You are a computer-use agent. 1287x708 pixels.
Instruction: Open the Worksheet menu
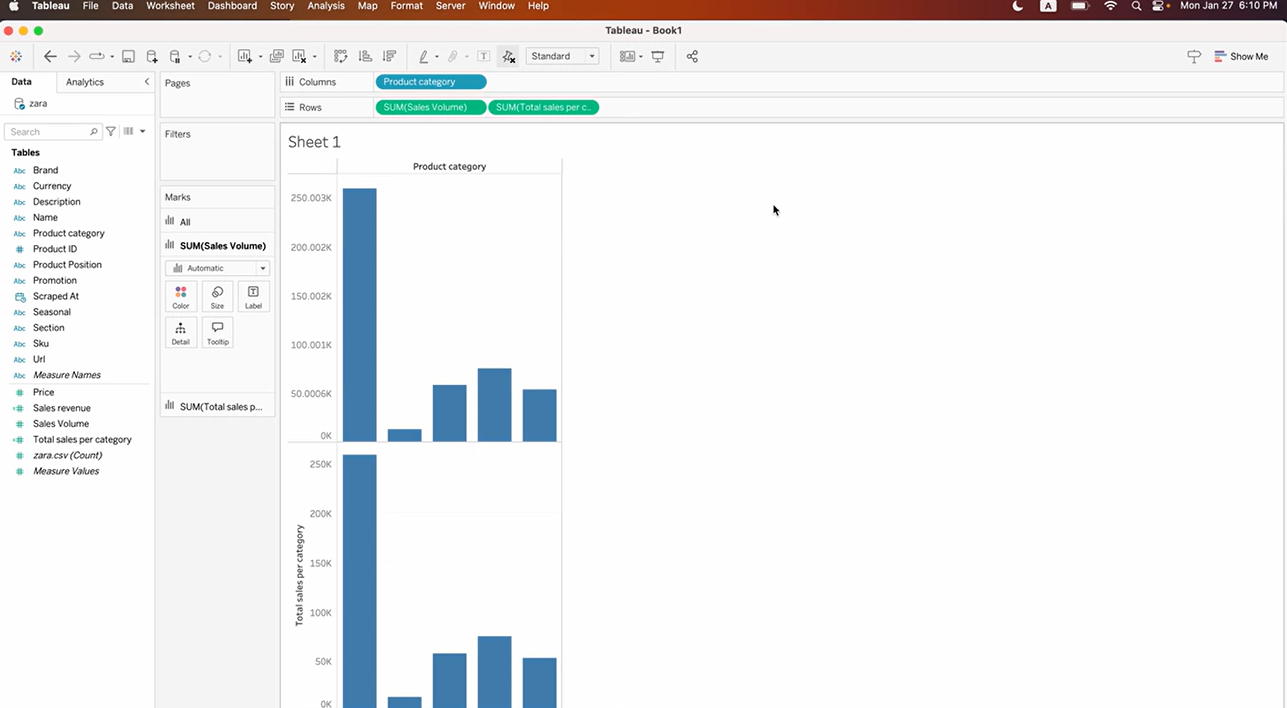(170, 6)
